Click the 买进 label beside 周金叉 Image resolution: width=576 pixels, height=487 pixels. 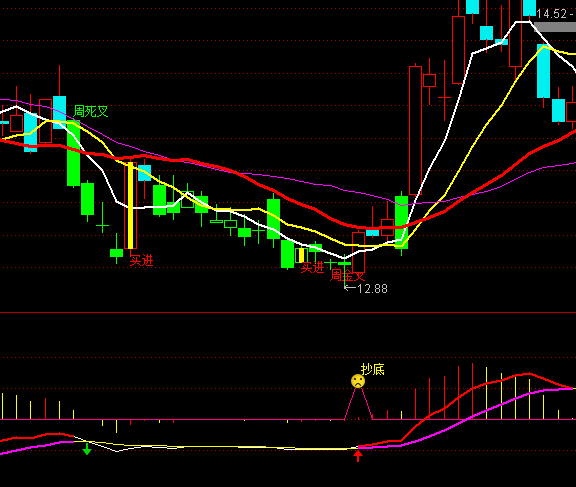(312, 267)
